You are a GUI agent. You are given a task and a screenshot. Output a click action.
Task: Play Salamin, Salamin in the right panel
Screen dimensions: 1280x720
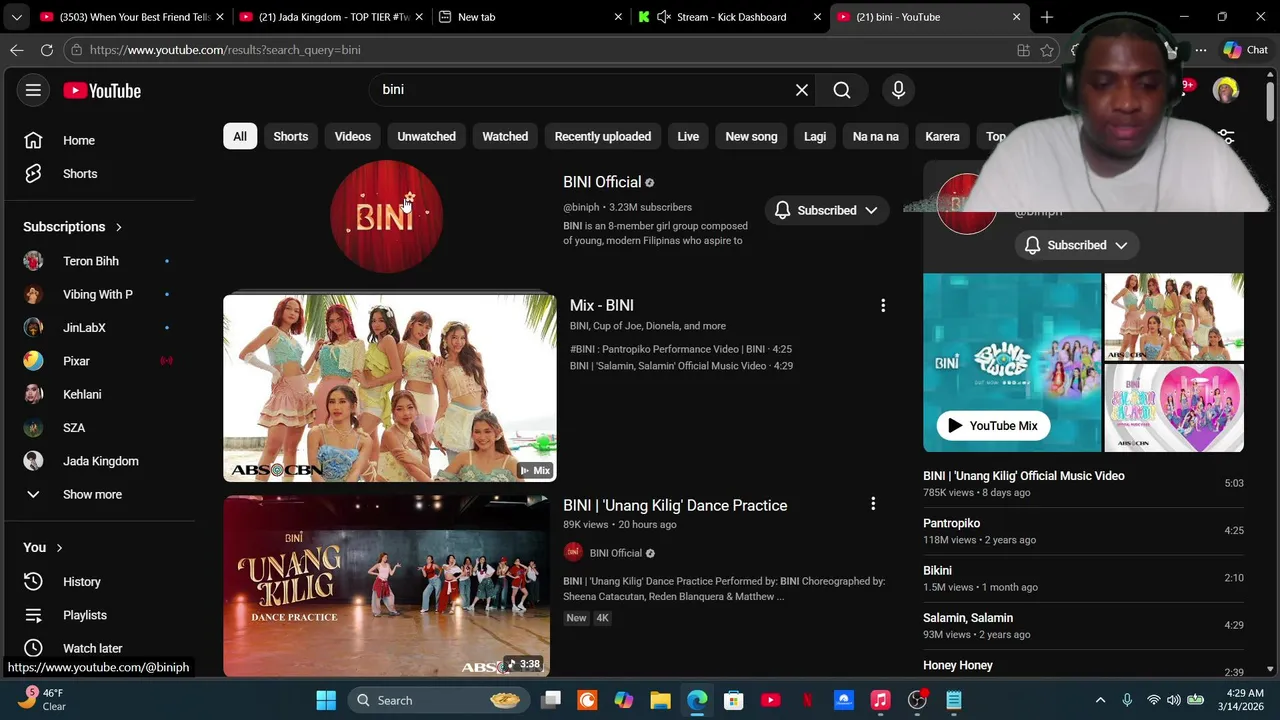[x=1083, y=625]
